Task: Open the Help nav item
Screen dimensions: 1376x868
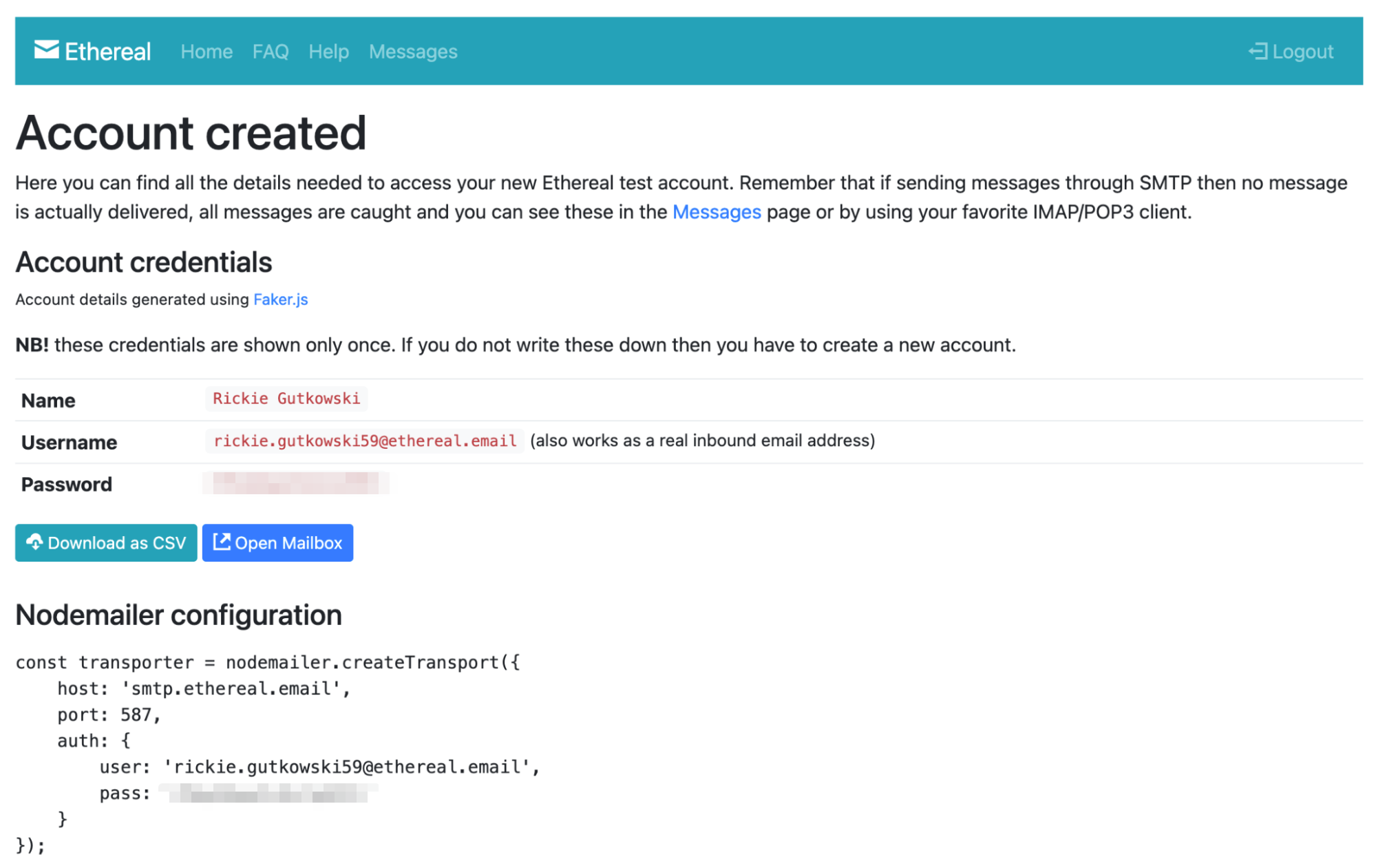Action: (x=328, y=52)
